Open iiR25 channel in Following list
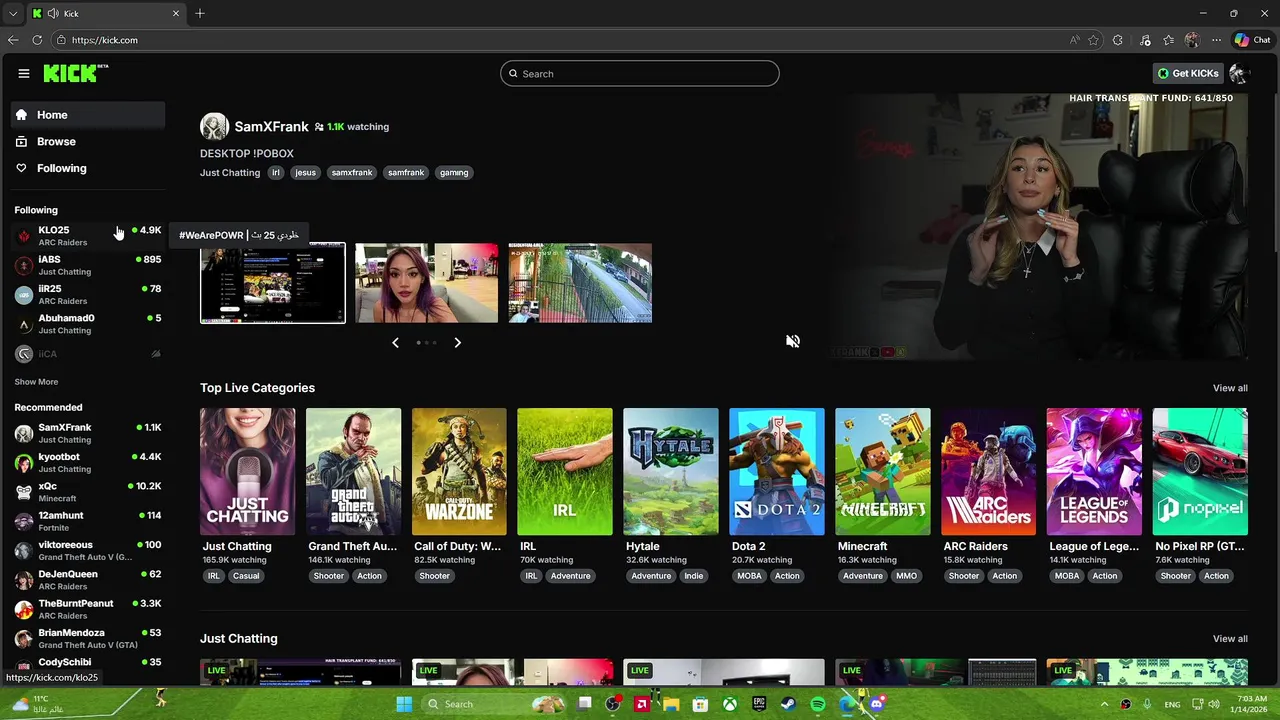Viewport: 1280px width, 720px height. pyautogui.click(x=88, y=294)
